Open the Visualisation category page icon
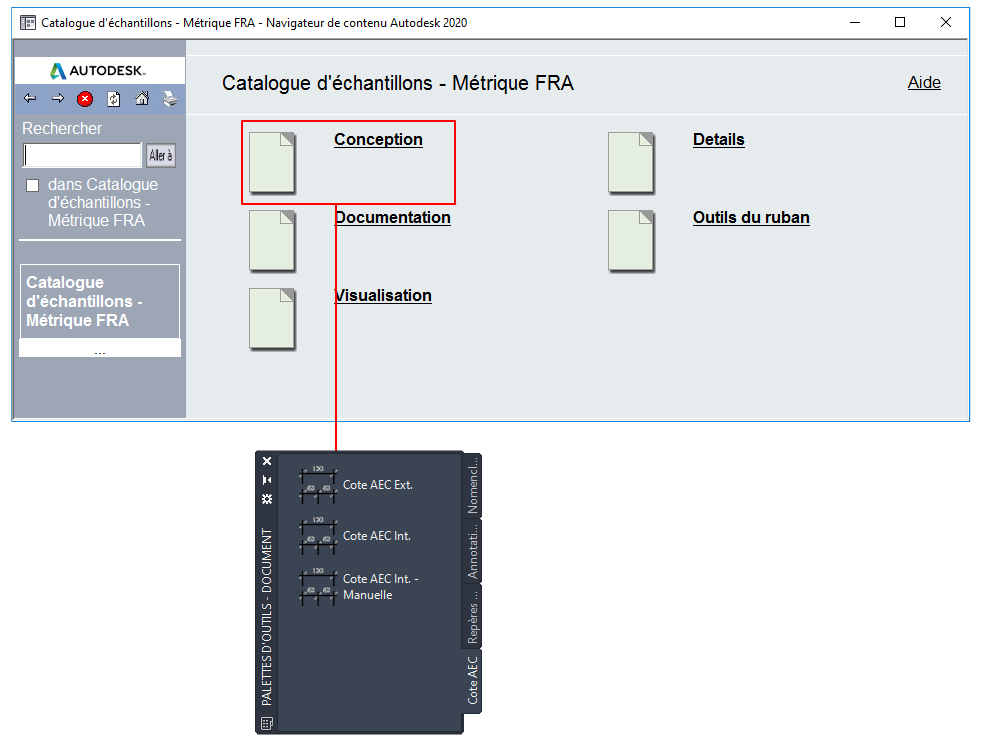 [x=272, y=318]
